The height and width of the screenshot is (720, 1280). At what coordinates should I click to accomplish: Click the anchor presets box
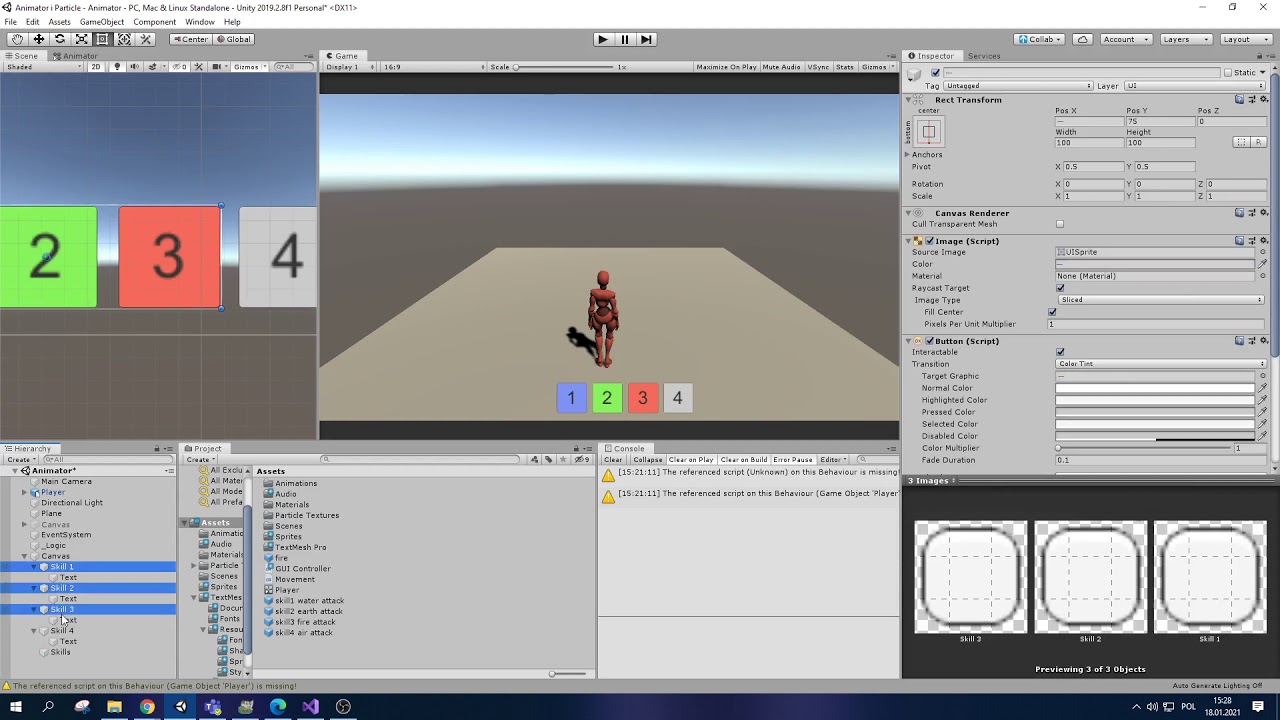click(x=929, y=132)
